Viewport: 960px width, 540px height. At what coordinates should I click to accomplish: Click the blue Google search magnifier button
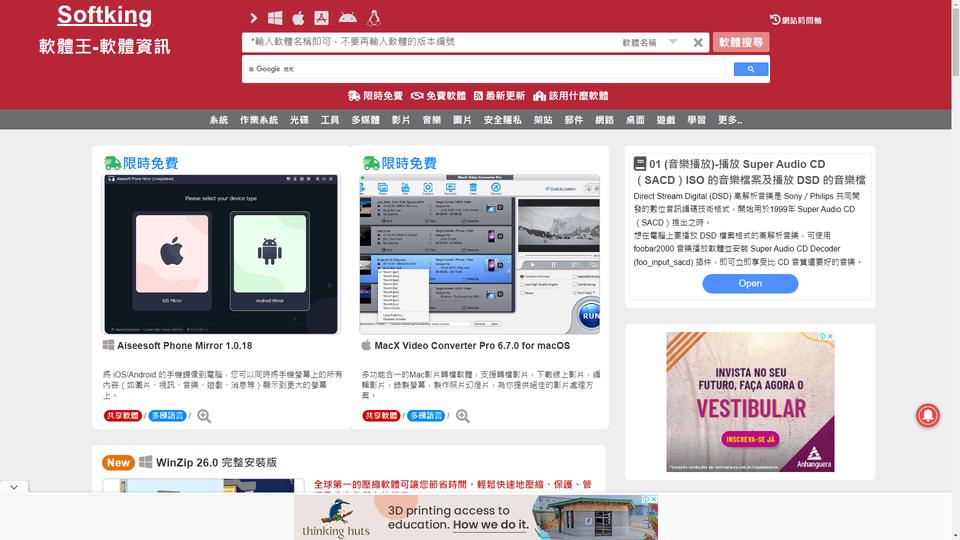(751, 69)
